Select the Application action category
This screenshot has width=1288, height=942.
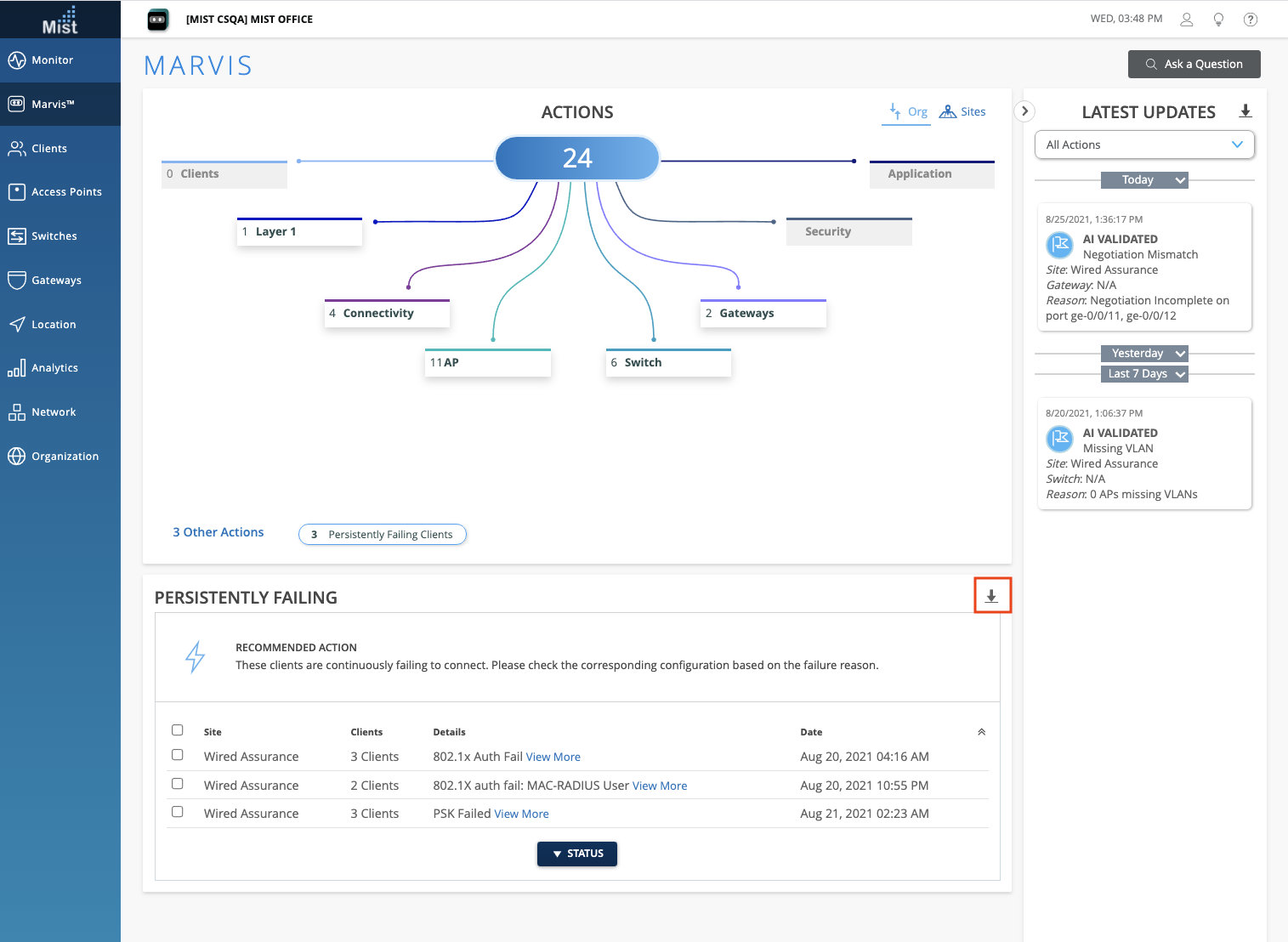tap(932, 174)
